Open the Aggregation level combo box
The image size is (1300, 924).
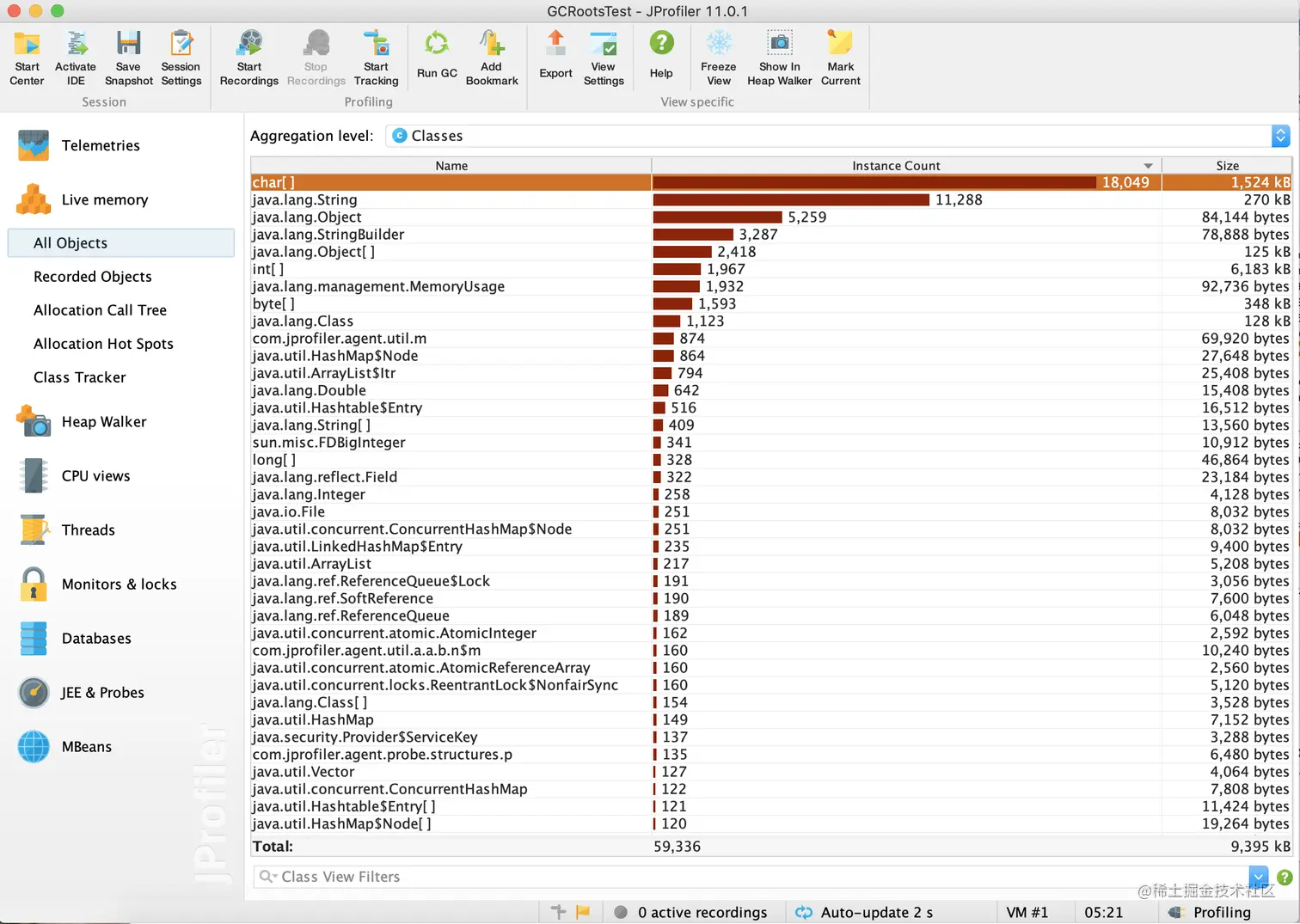point(837,136)
